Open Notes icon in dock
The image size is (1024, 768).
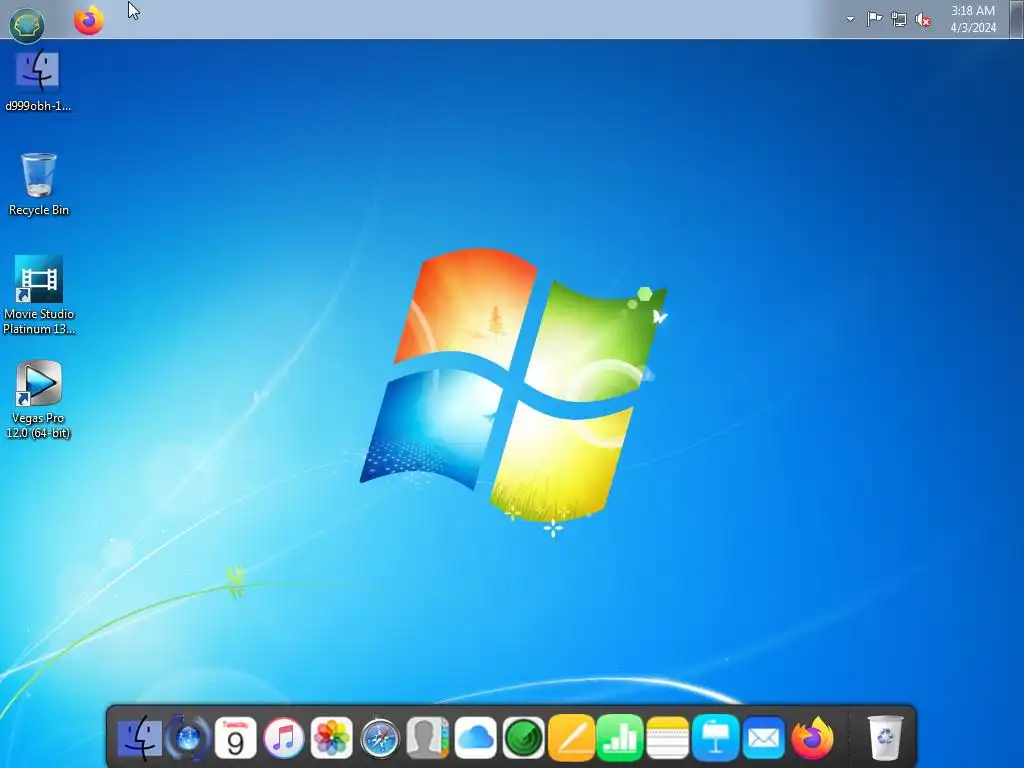pos(667,738)
